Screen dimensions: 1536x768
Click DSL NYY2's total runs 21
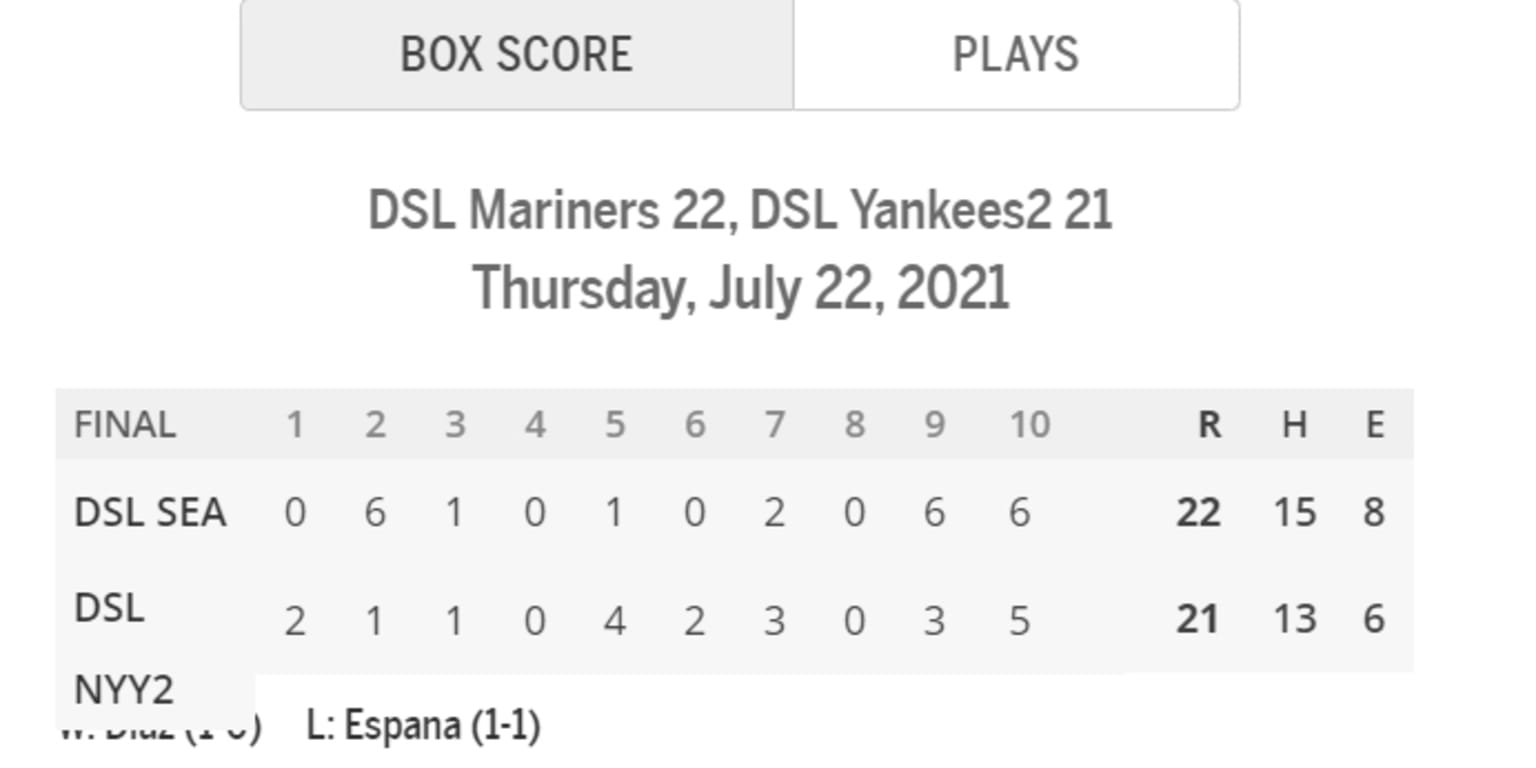pyautogui.click(x=1198, y=620)
